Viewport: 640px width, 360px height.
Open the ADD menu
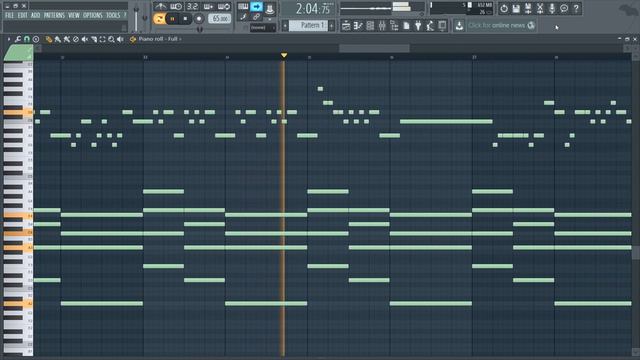click(x=36, y=16)
